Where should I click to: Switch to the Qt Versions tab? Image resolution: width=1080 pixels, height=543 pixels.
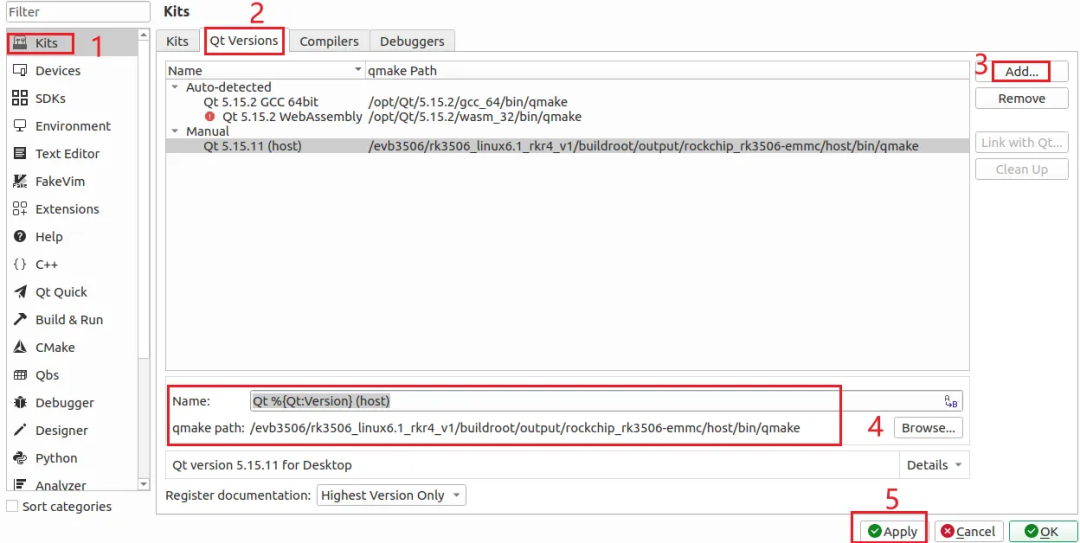tap(245, 41)
